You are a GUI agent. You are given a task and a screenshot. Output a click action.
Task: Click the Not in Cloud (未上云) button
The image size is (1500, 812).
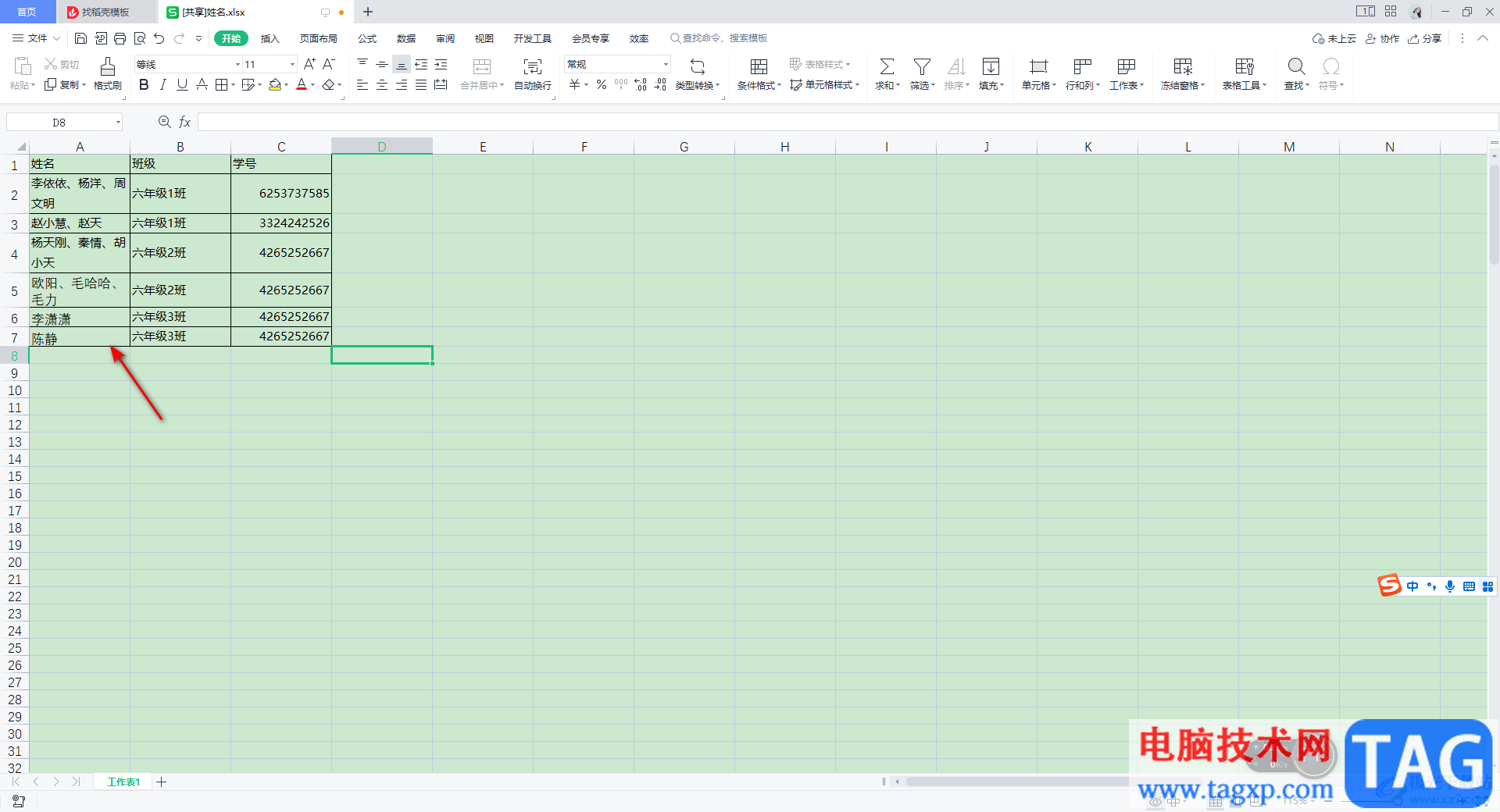pyautogui.click(x=1334, y=38)
